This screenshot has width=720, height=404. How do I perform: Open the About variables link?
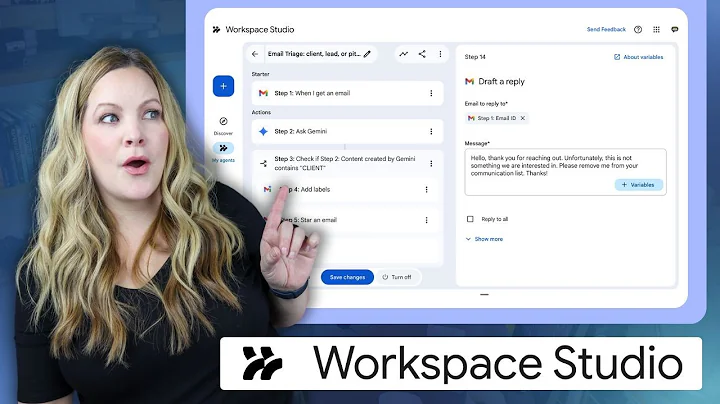[639, 57]
